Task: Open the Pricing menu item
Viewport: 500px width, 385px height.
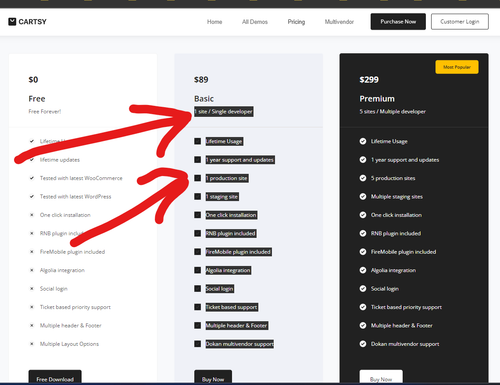Action: tap(296, 22)
